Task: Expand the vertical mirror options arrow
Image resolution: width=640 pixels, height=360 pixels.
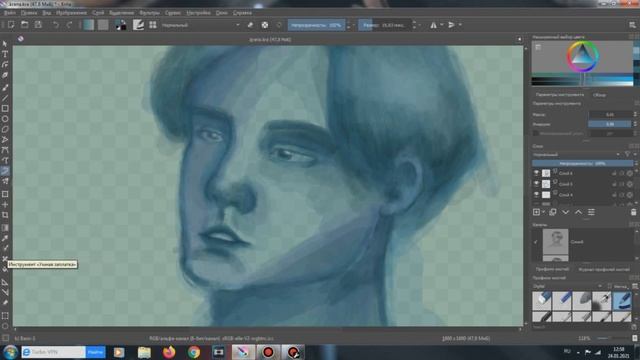Action: point(460,25)
